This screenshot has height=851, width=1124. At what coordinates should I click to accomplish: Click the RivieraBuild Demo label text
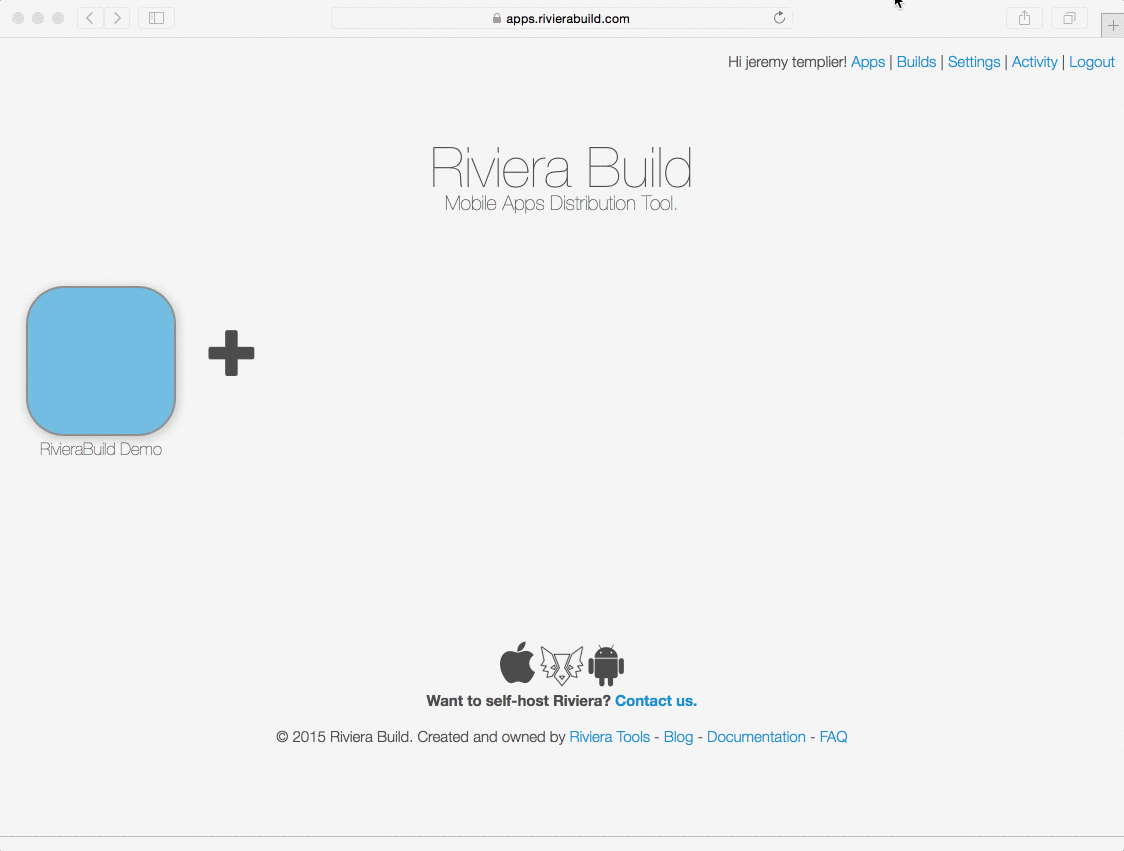[x=101, y=449]
